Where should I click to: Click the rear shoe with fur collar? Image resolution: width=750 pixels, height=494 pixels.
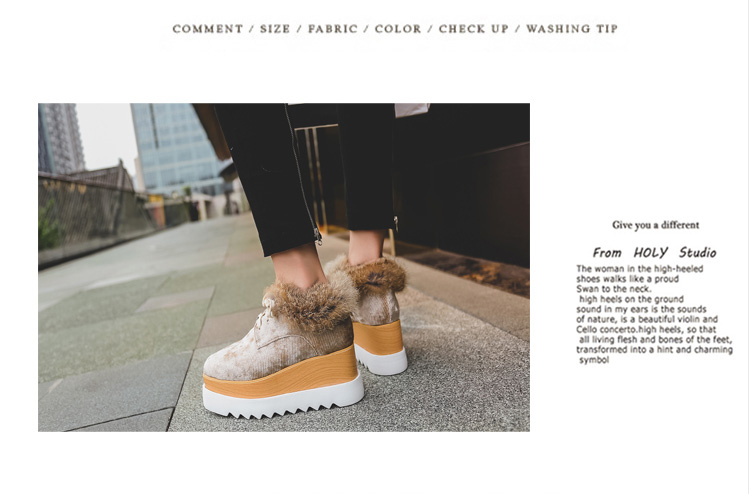coord(375,314)
